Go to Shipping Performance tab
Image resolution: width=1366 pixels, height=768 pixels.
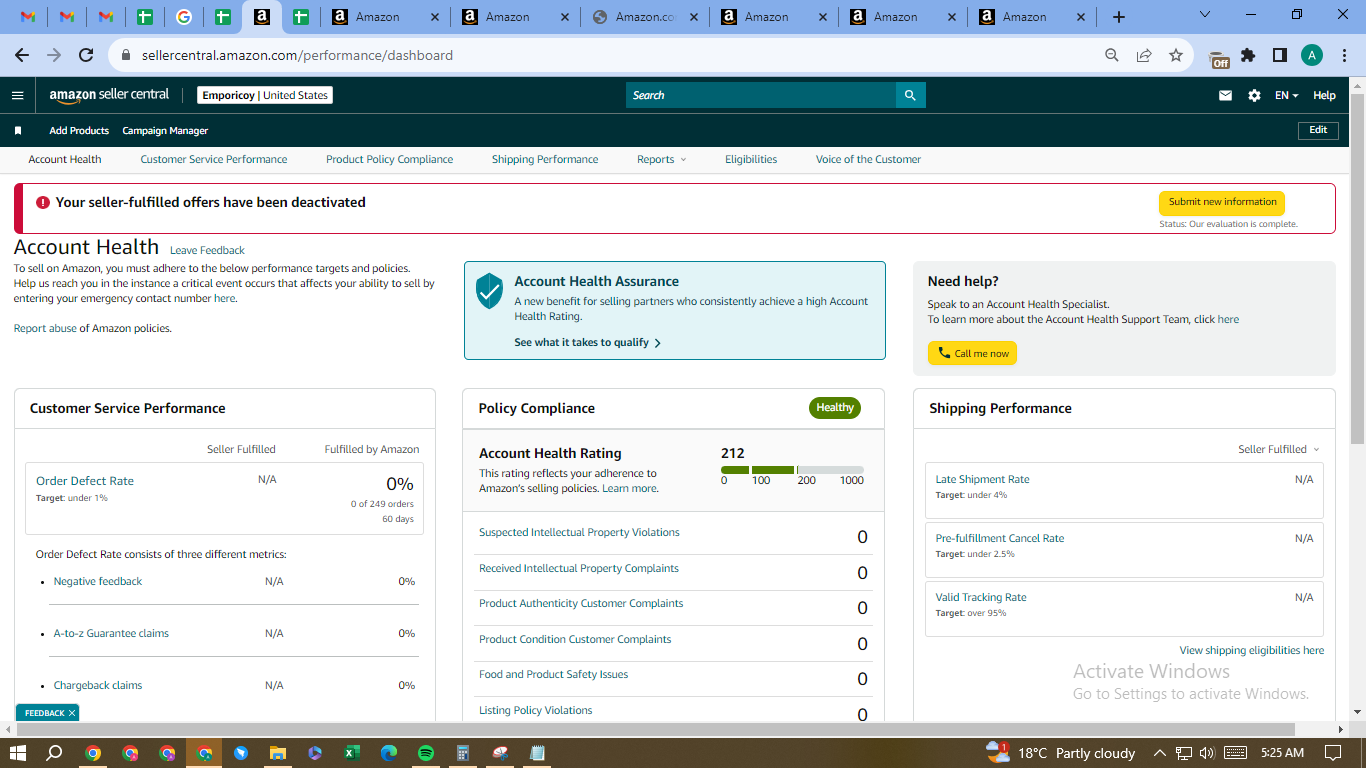click(x=545, y=159)
